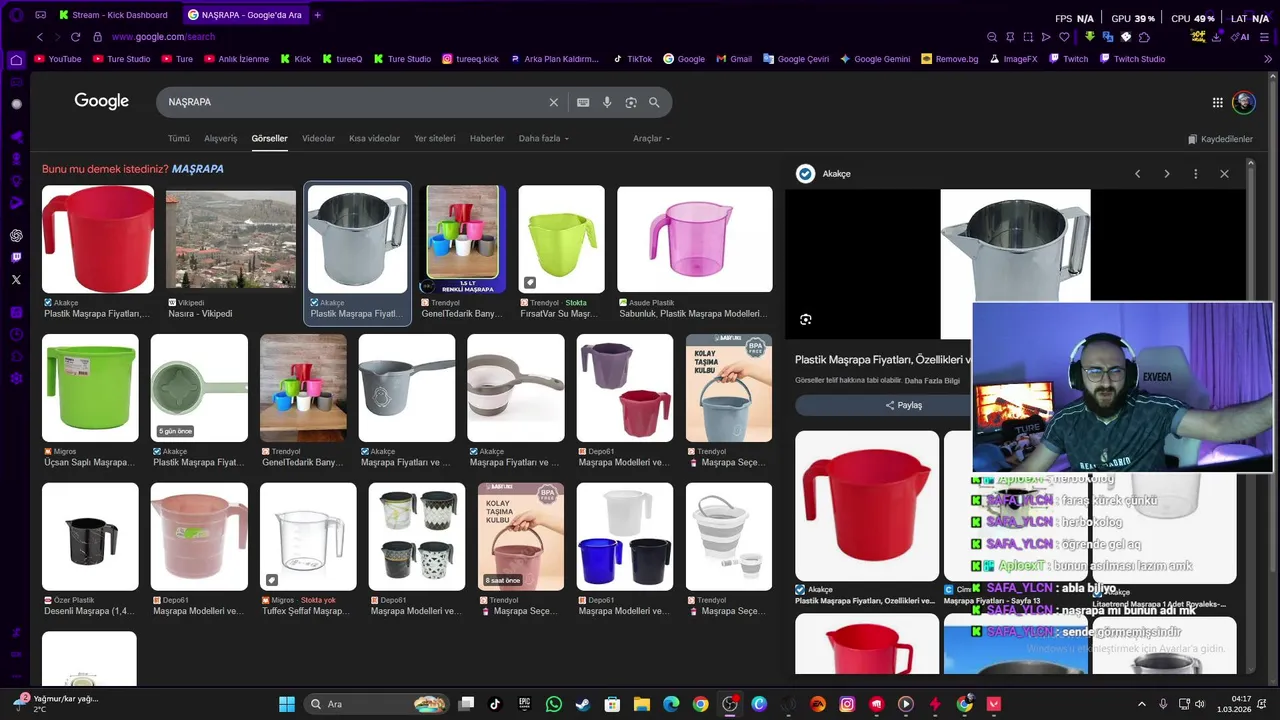
Task: Clear the Google search box text
Action: pyautogui.click(x=553, y=102)
